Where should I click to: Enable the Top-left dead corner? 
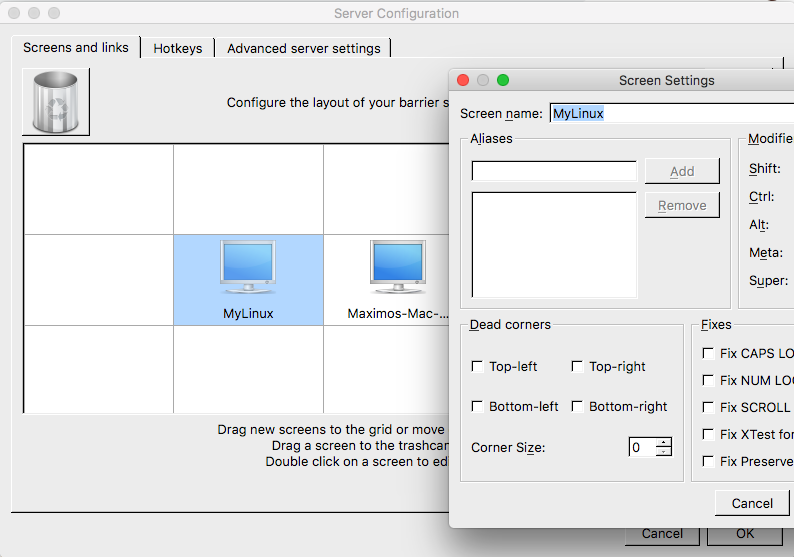(x=478, y=367)
